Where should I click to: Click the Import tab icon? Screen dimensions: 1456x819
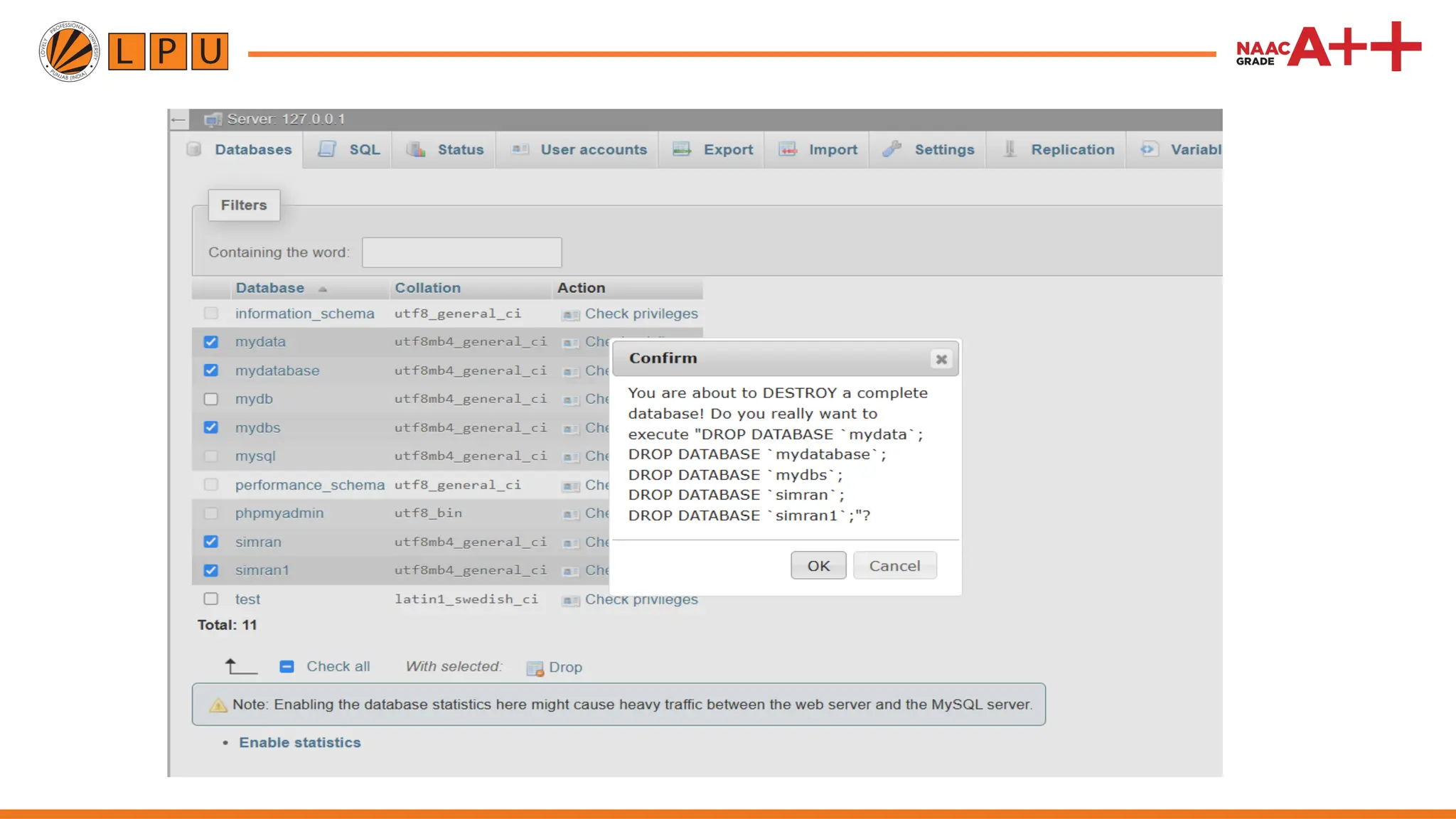coord(787,149)
